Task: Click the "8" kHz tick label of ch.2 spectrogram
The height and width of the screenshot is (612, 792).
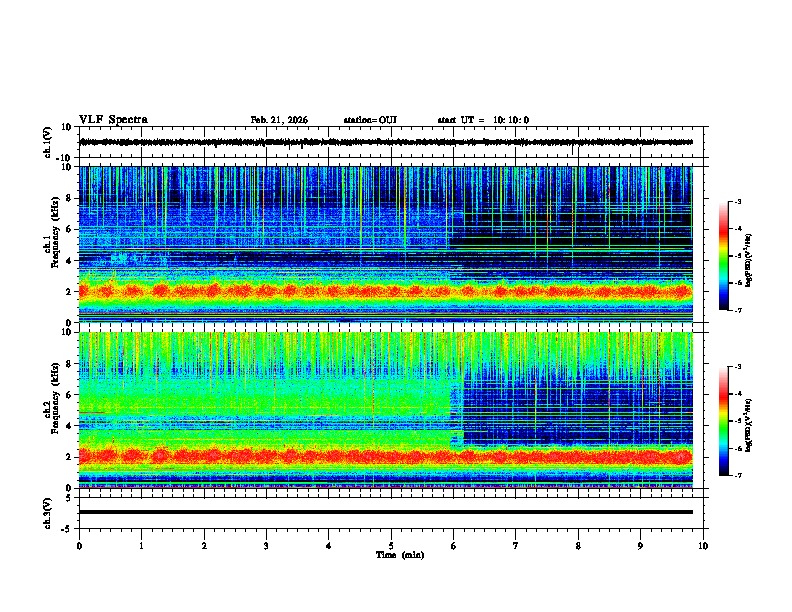Action: tap(70, 364)
